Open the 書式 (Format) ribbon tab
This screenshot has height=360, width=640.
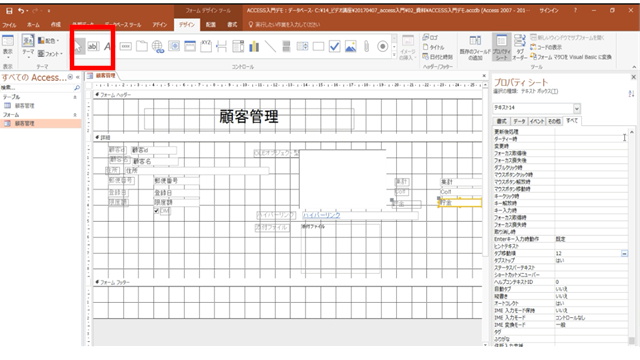[x=232, y=25]
